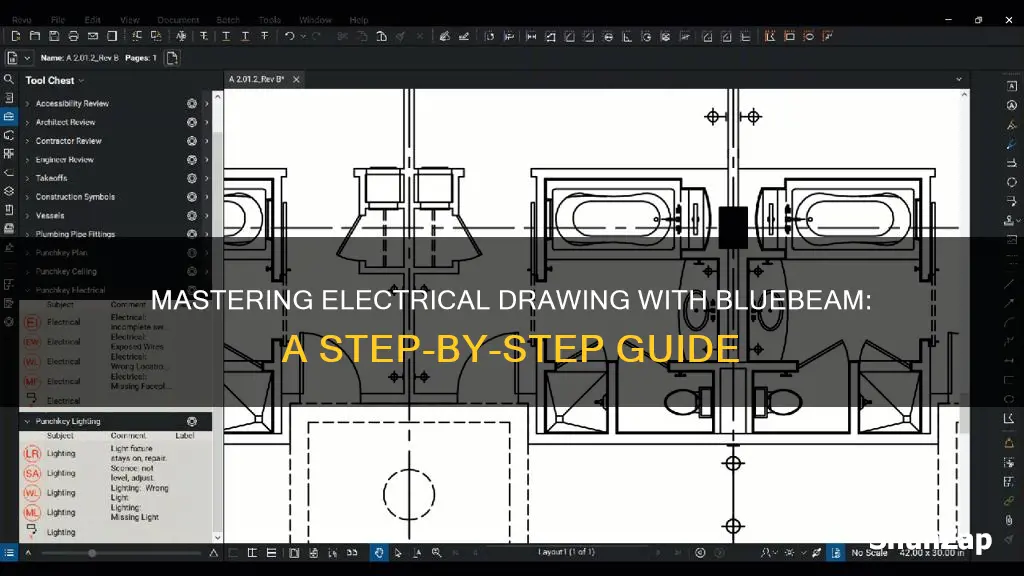Click the Search magnifier icon in left sidebar

pos(8,79)
